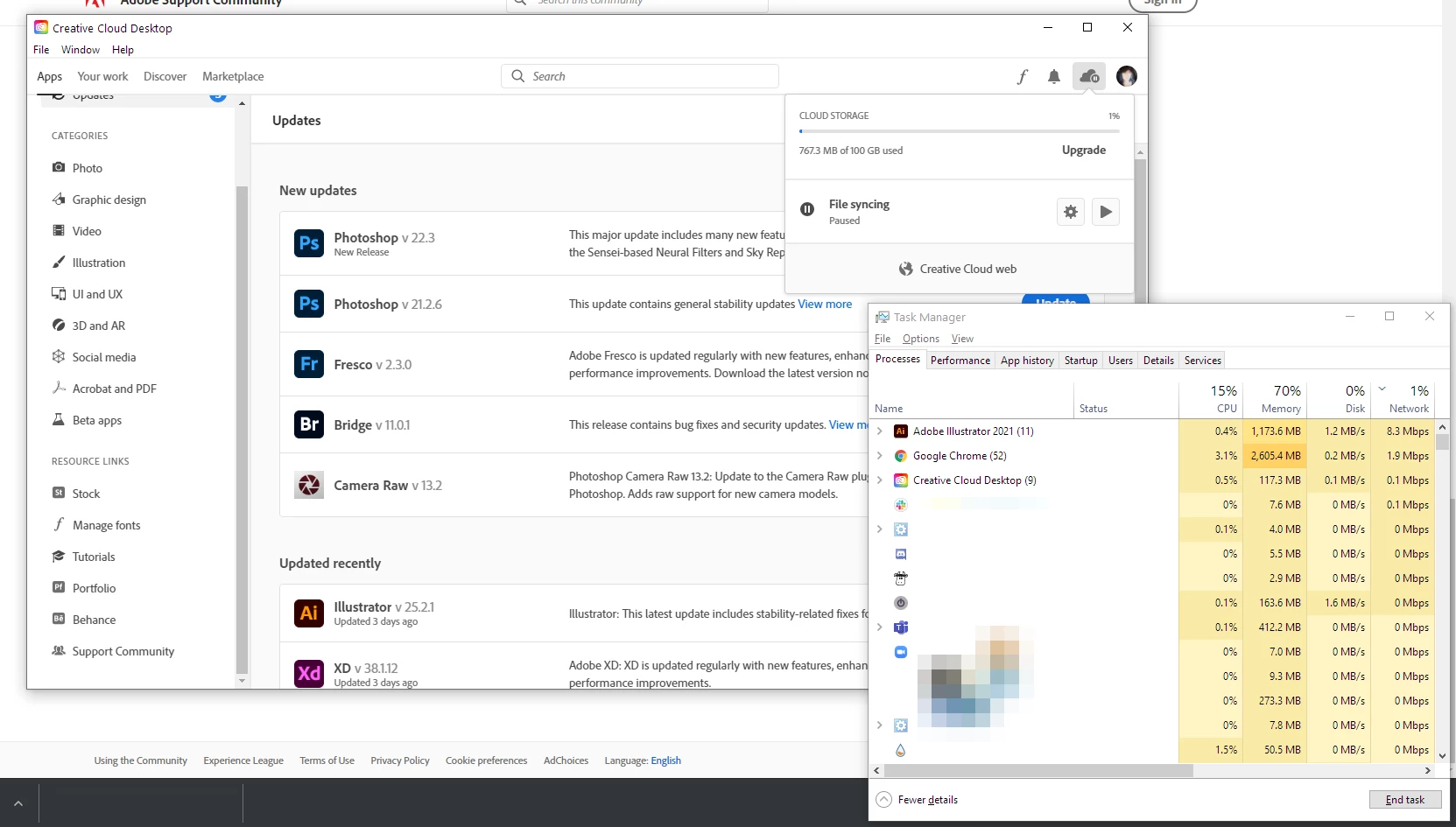Open the Stock resource link
The height and width of the screenshot is (827, 1456).
coord(75,494)
